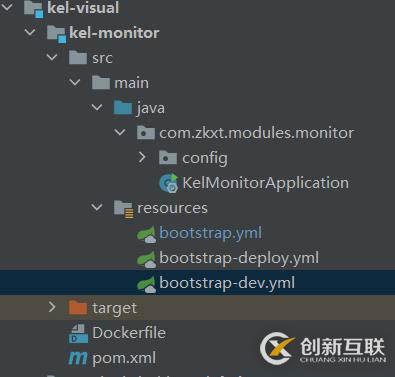Collapse the kel-monitor module node

tap(30, 32)
